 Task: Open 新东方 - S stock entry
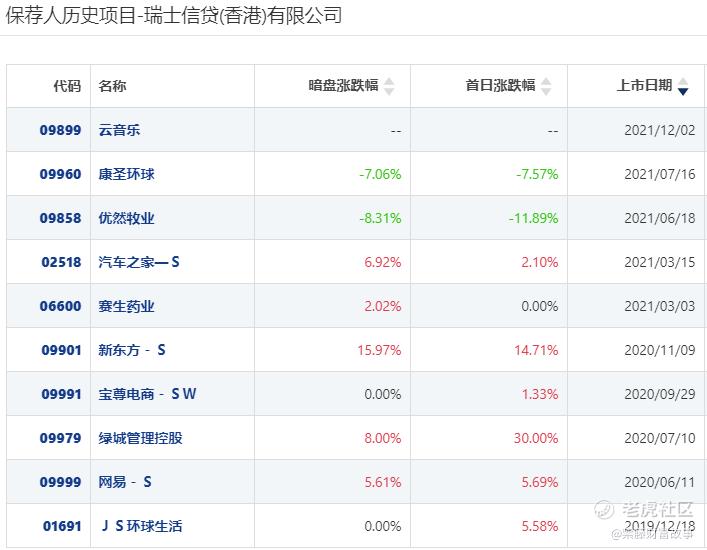point(133,350)
